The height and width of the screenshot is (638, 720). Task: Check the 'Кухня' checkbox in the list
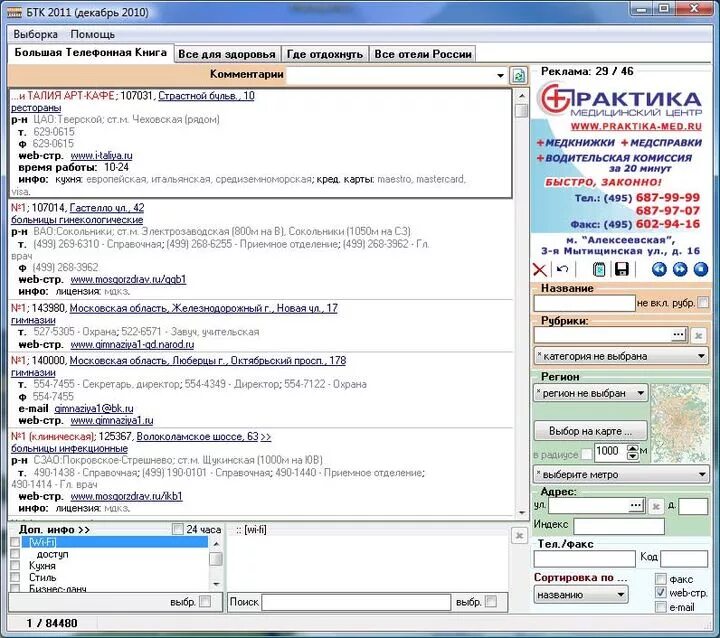click(15, 565)
